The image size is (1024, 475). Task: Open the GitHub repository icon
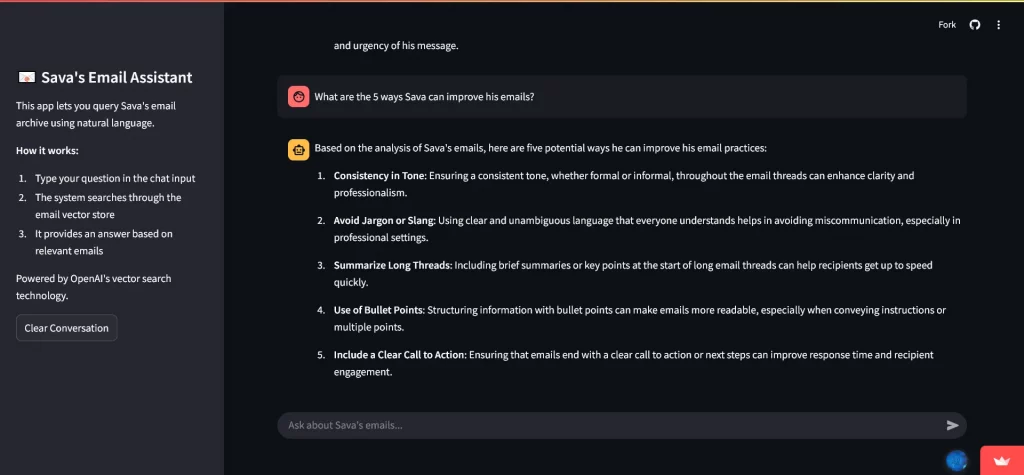click(974, 25)
